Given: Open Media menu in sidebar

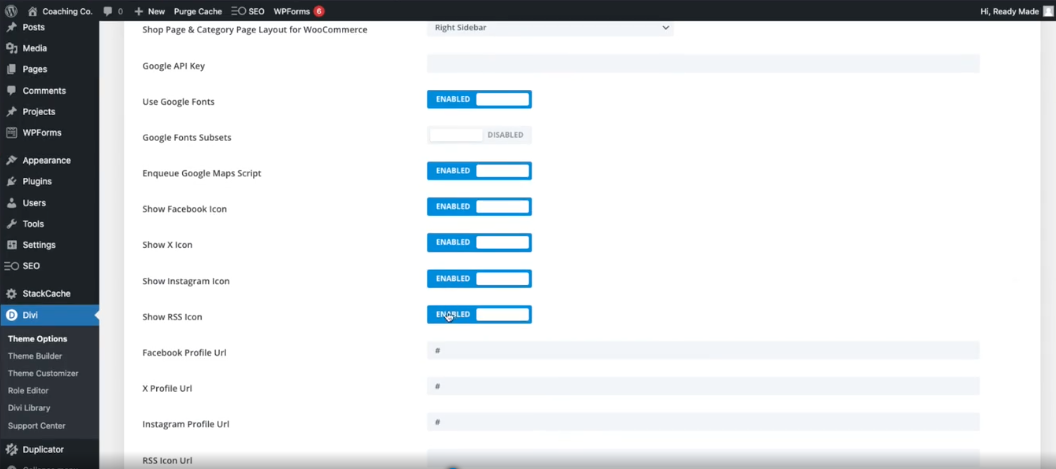Looking at the screenshot, I should point(35,49).
